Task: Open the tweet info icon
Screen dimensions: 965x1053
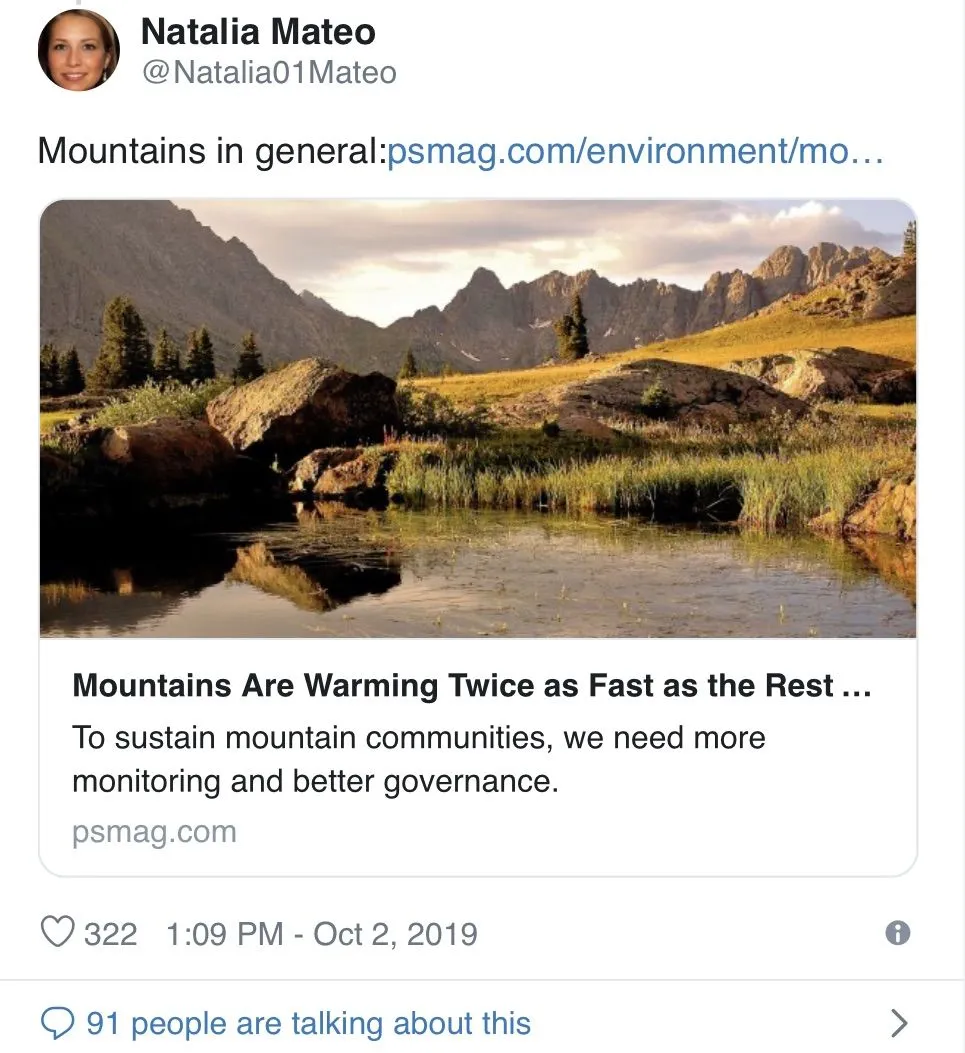Action: [898, 933]
